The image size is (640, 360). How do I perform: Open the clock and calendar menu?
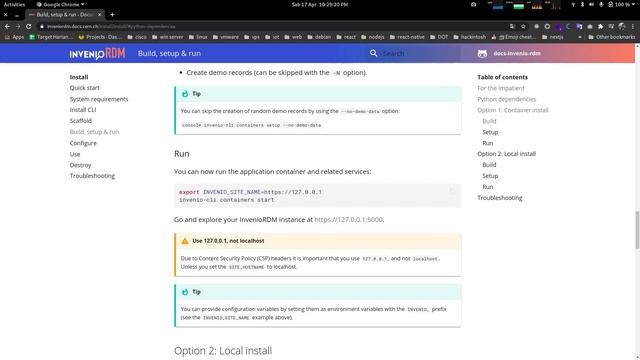pyautogui.click(x=320, y=4)
